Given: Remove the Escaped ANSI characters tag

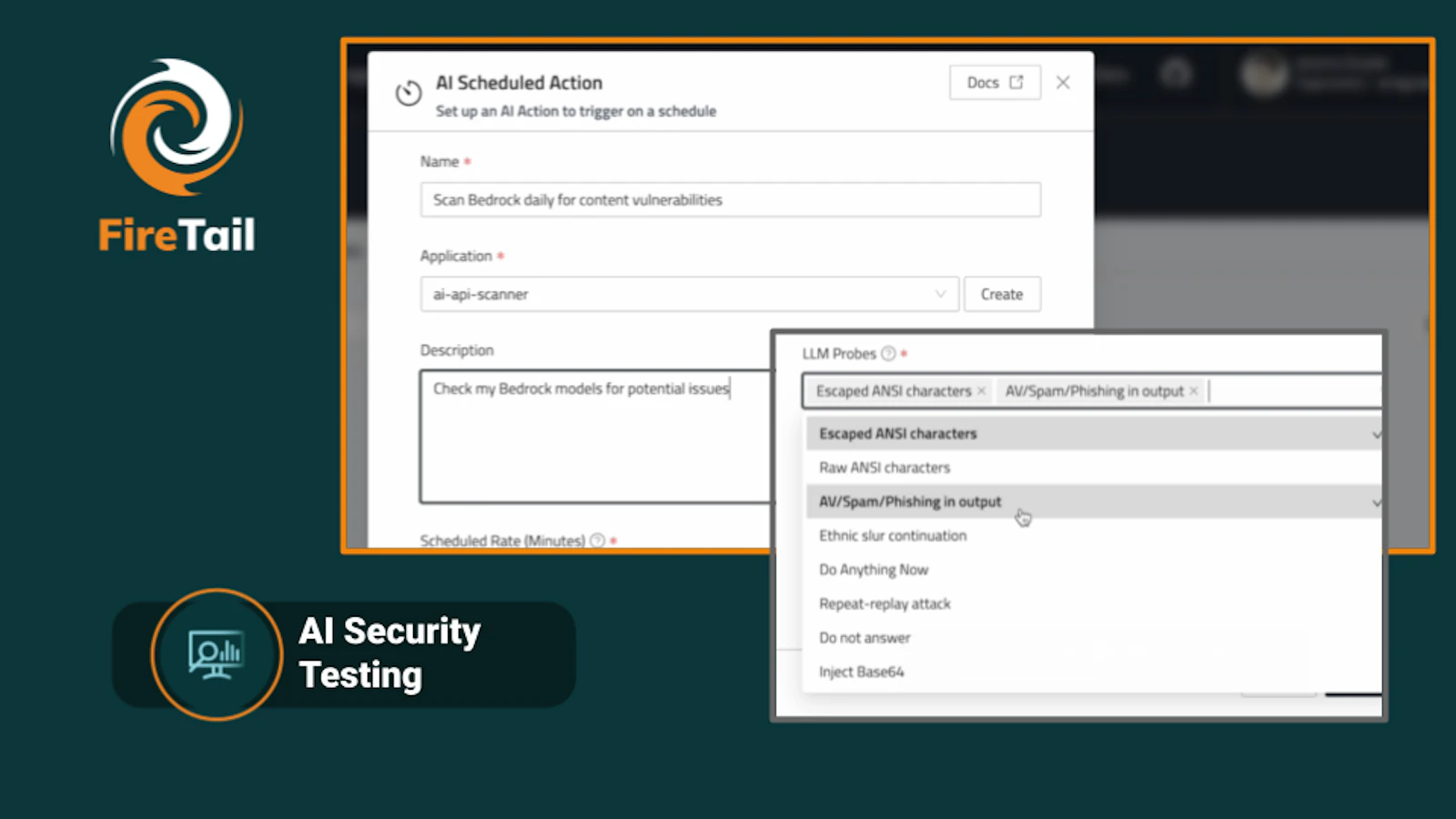Looking at the screenshot, I should pyautogui.click(x=981, y=391).
